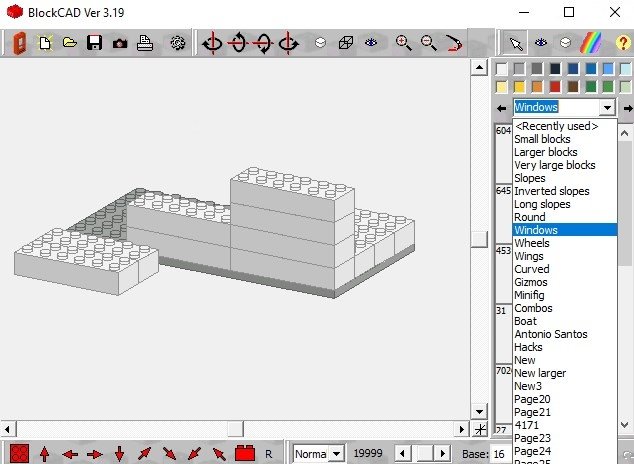Click the vertical scrollbar up arrow of canvas
The height and width of the screenshot is (464, 634).
click(x=479, y=67)
